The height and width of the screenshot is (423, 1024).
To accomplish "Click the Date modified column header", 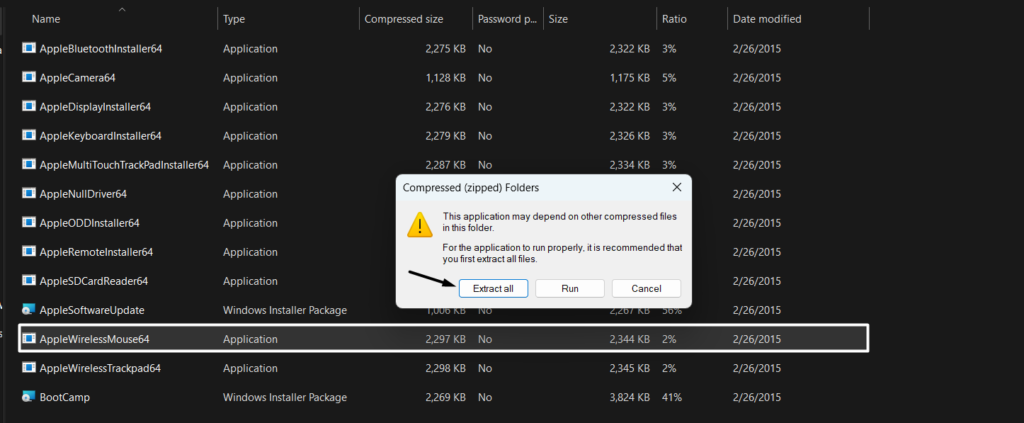I will [767, 19].
